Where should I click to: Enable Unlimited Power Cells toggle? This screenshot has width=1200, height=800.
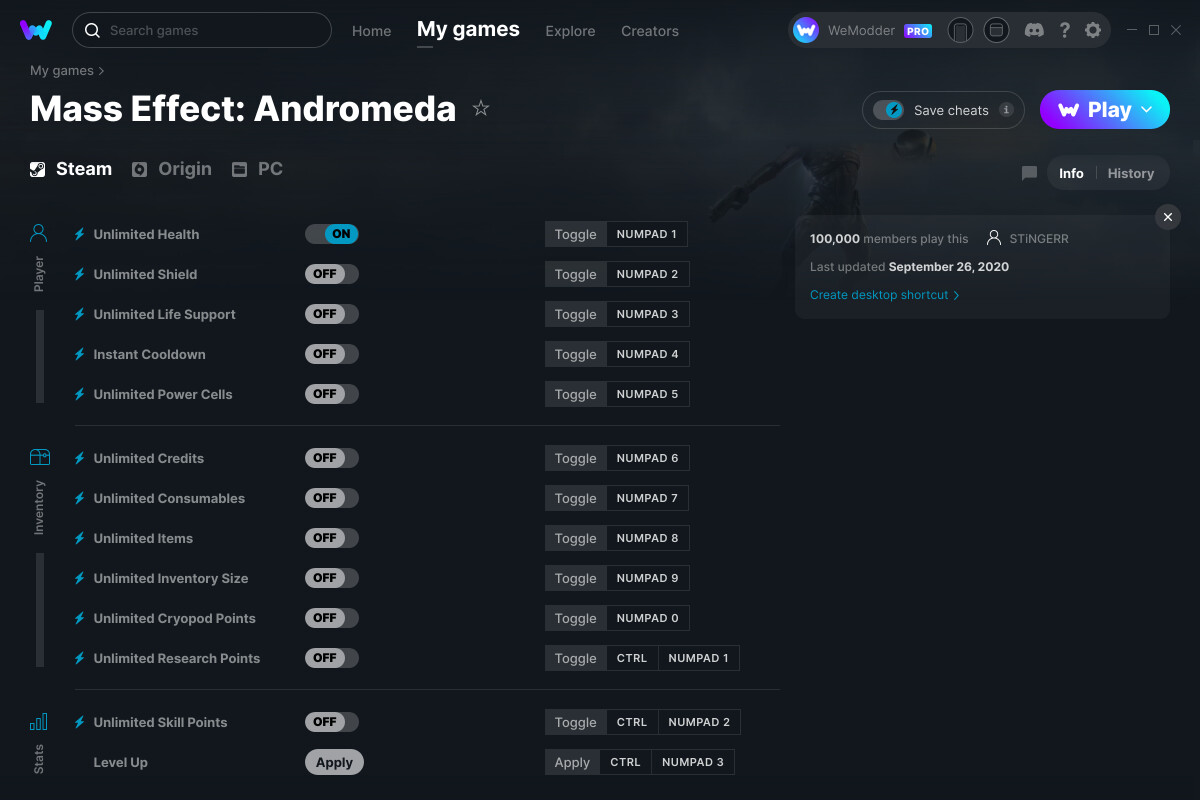pos(331,394)
